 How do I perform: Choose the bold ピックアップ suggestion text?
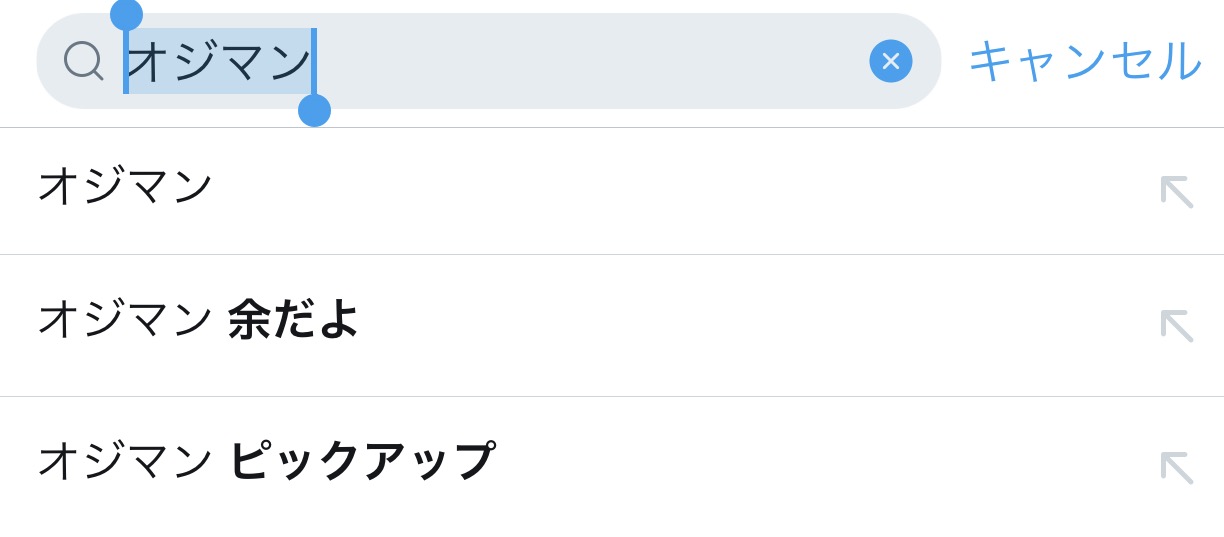(x=361, y=461)
